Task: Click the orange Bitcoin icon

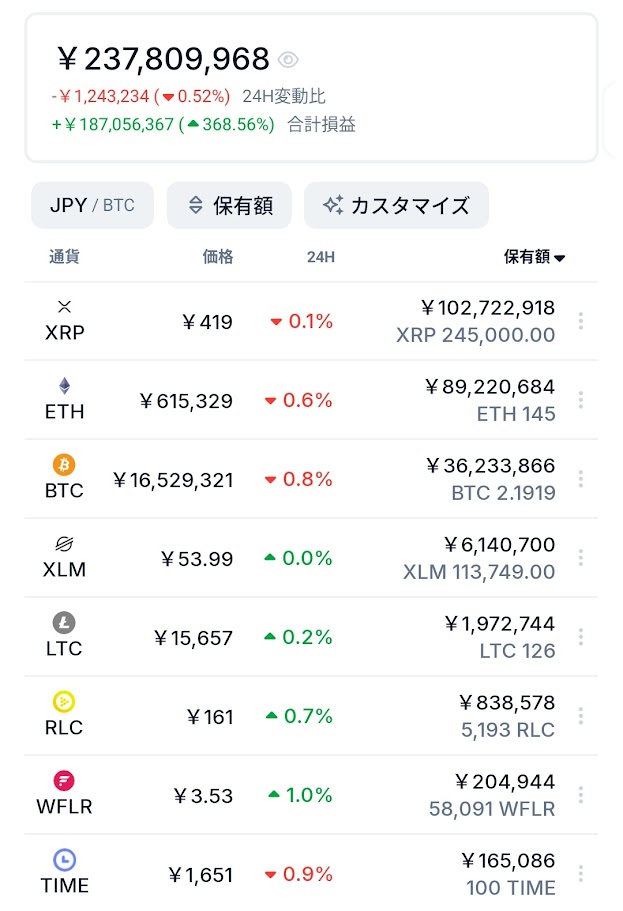Action: (x=65, y=465)
